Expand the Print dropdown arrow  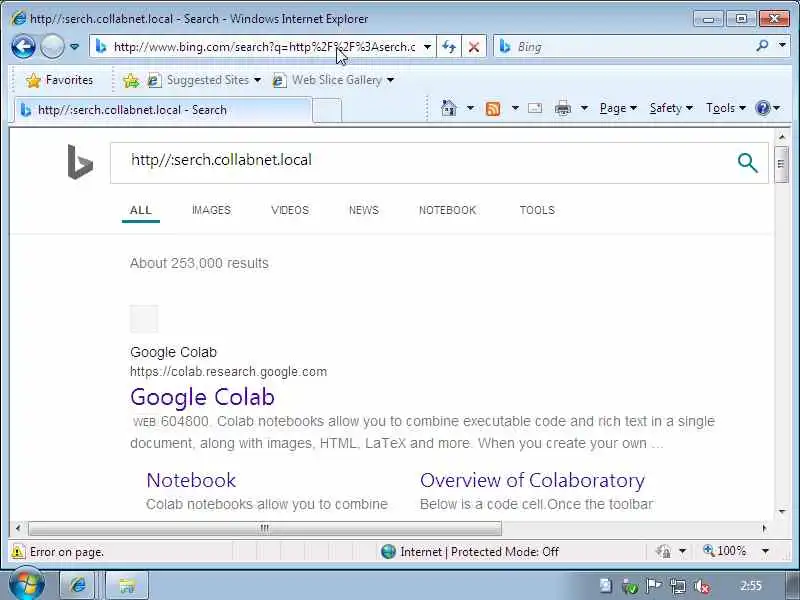coord(585,108)
